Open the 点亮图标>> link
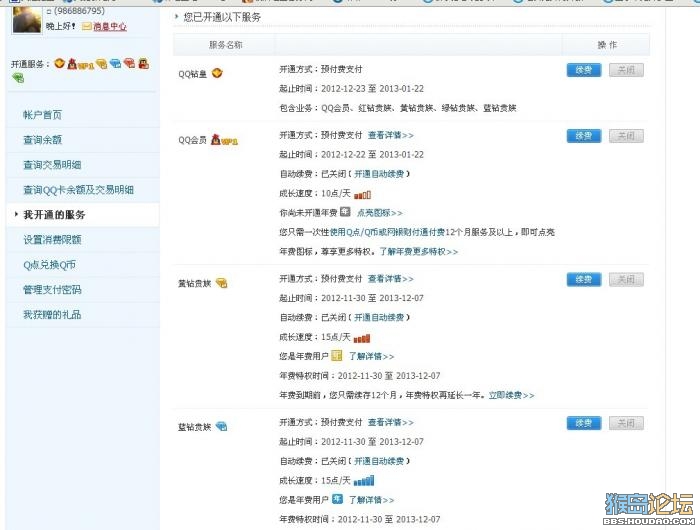Screen dimensions: 700x530 [380, 213]
